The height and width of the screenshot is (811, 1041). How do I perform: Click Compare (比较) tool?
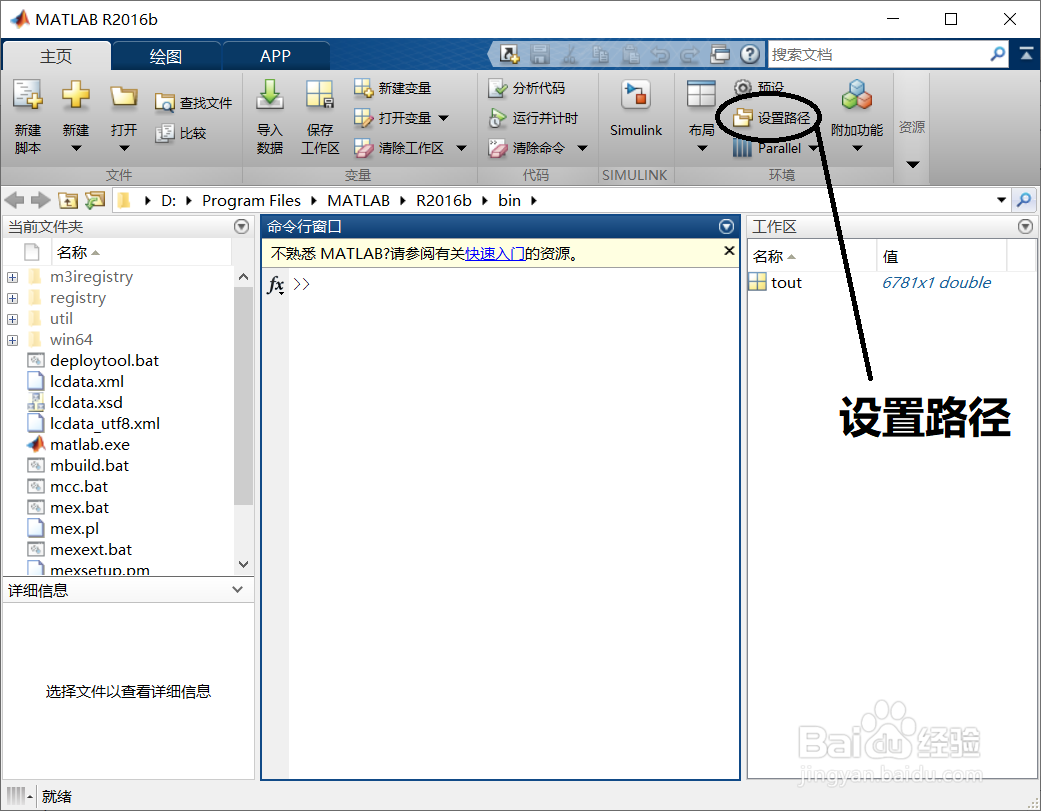coord(181,133)
